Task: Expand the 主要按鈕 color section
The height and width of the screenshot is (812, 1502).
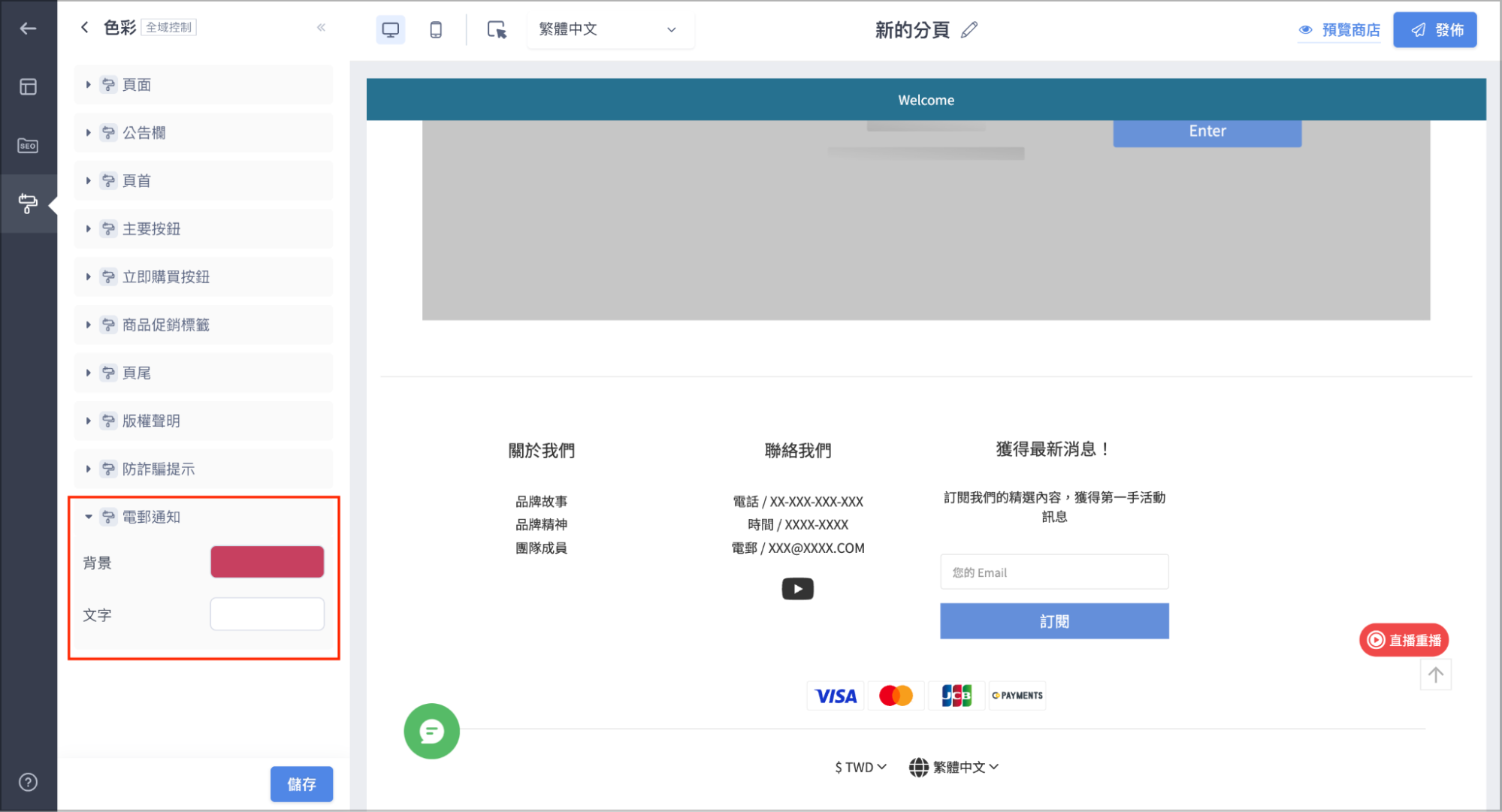Action: [x=203, y=229]
